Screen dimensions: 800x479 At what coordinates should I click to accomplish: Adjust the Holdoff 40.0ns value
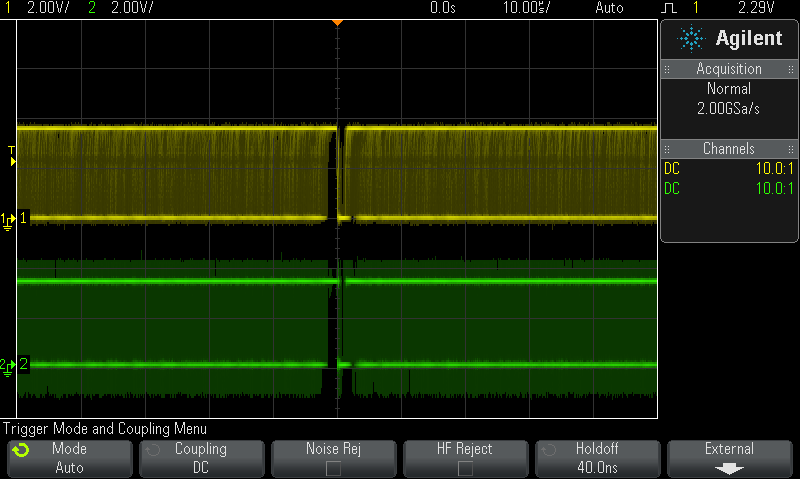599,467
